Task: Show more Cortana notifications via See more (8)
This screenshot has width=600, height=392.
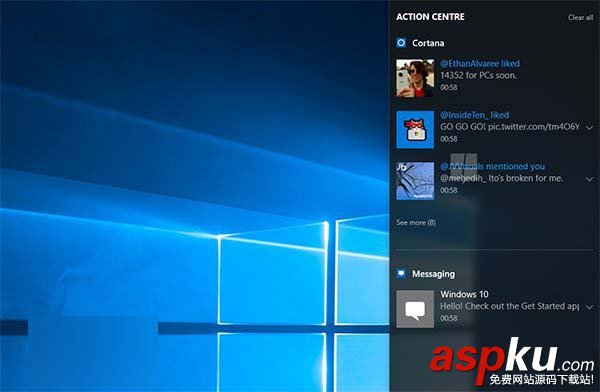Action: point(416,222)
